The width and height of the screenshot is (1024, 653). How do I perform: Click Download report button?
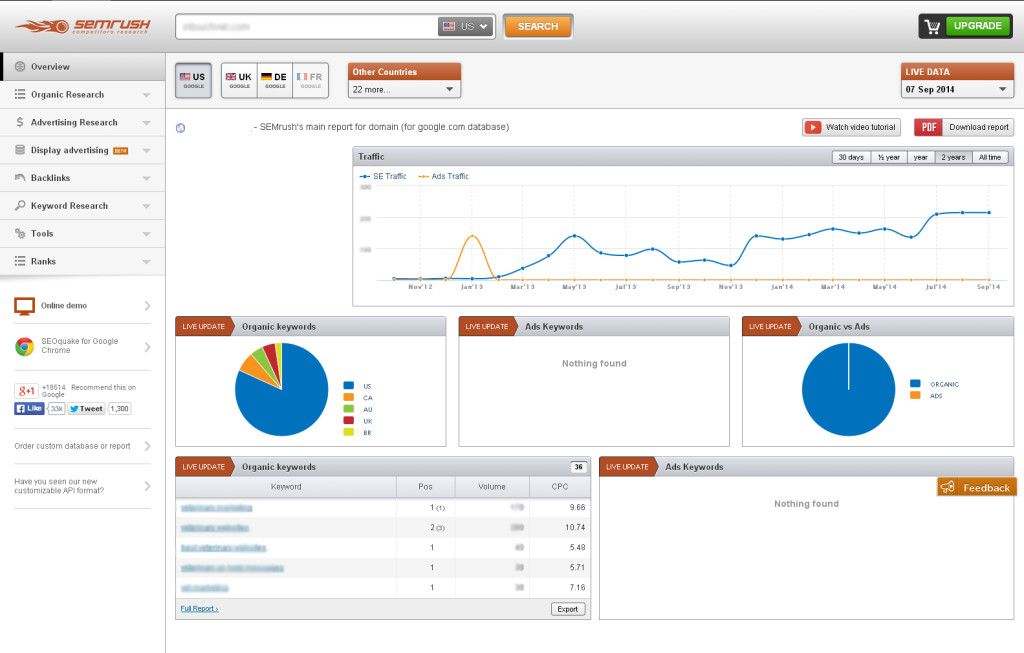[x=964, y=127]
